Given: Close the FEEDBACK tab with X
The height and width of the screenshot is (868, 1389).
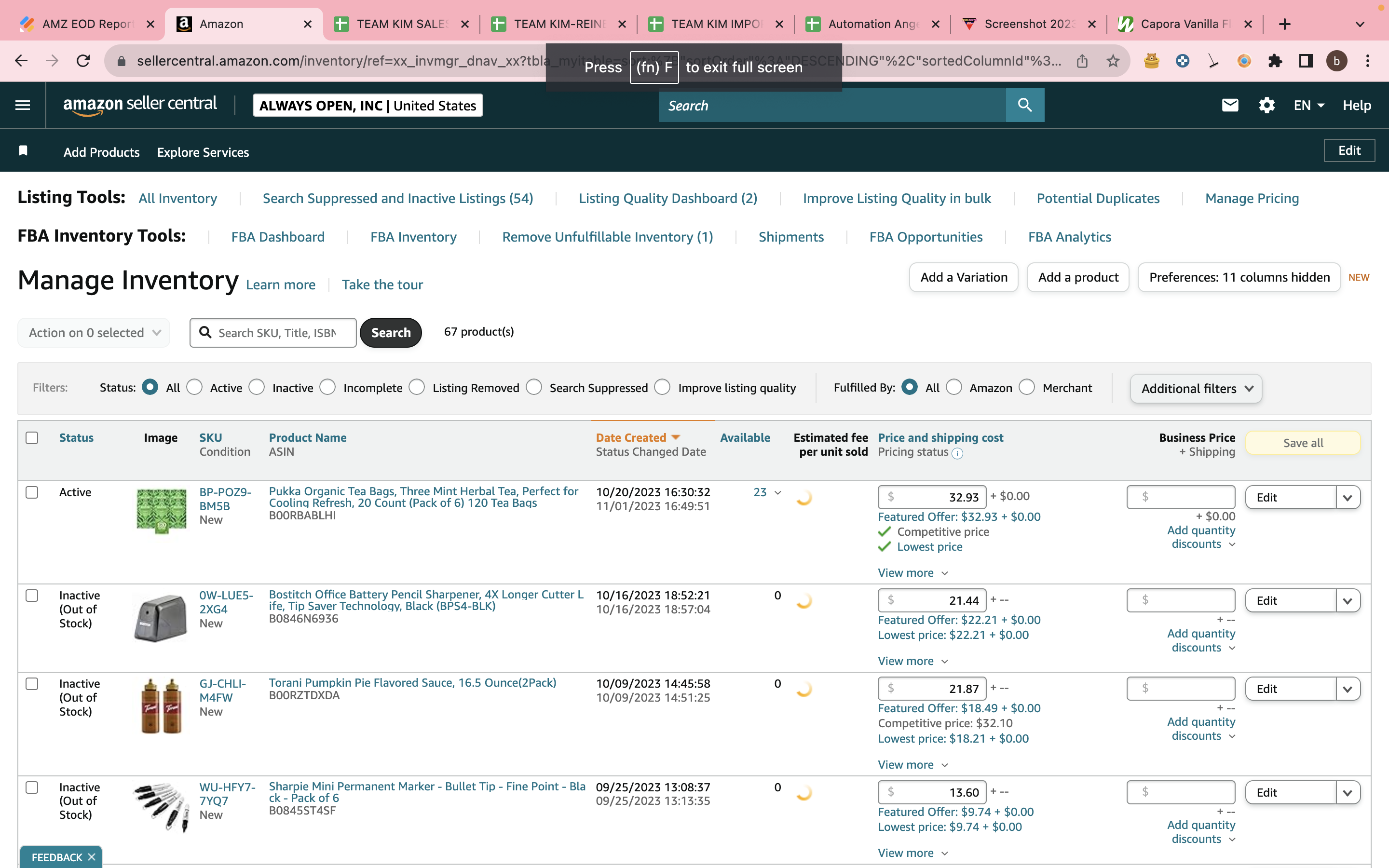Looking at the screenshot, I should tap(91, 856).
